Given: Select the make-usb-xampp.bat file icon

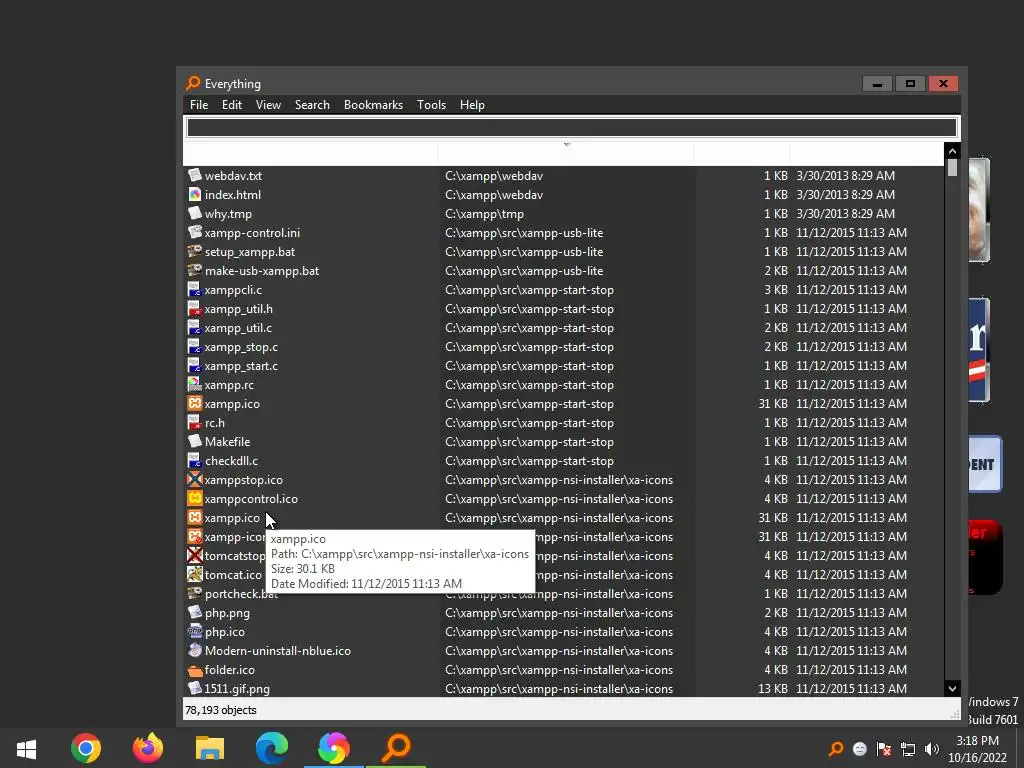Looking at the screenshot, I should click(195, 270).
